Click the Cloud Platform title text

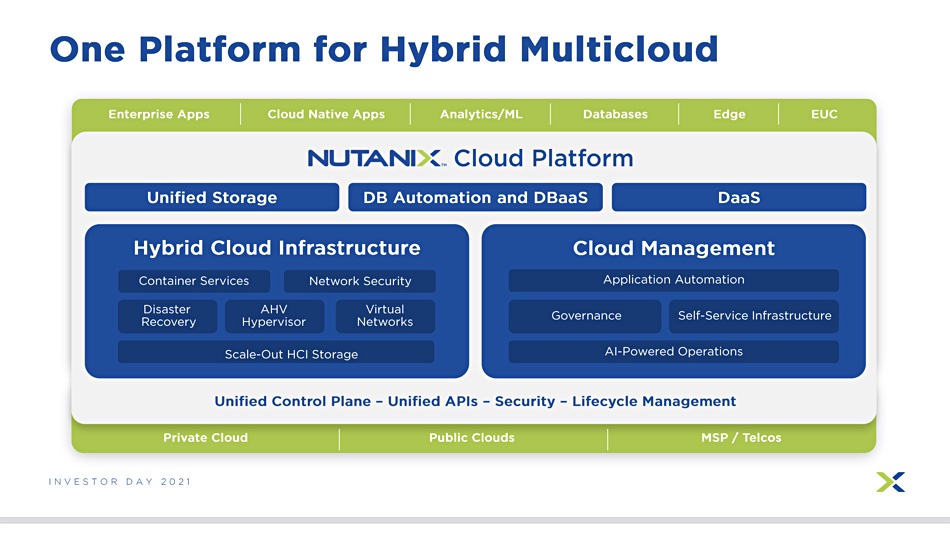tap(543, 158)
